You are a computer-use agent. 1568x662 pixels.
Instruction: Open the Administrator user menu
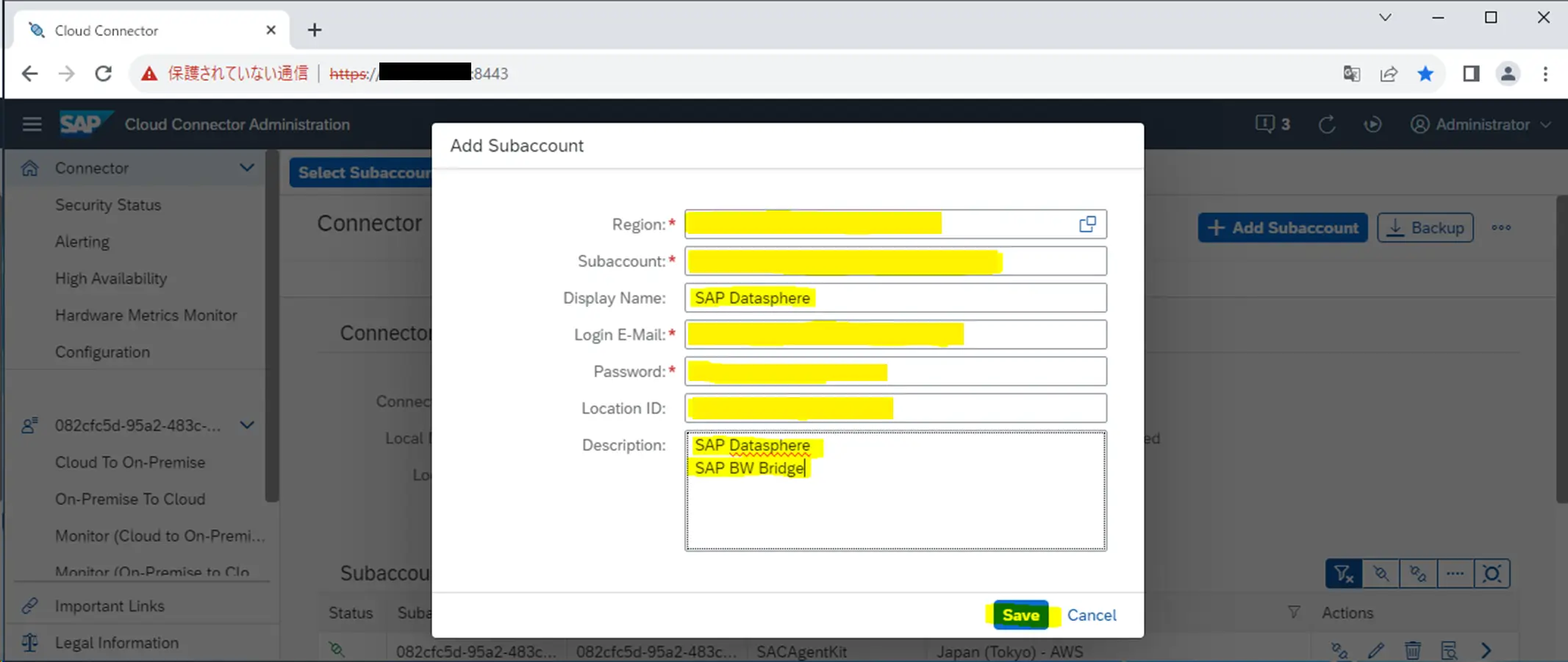click(x=1481, y=124)
